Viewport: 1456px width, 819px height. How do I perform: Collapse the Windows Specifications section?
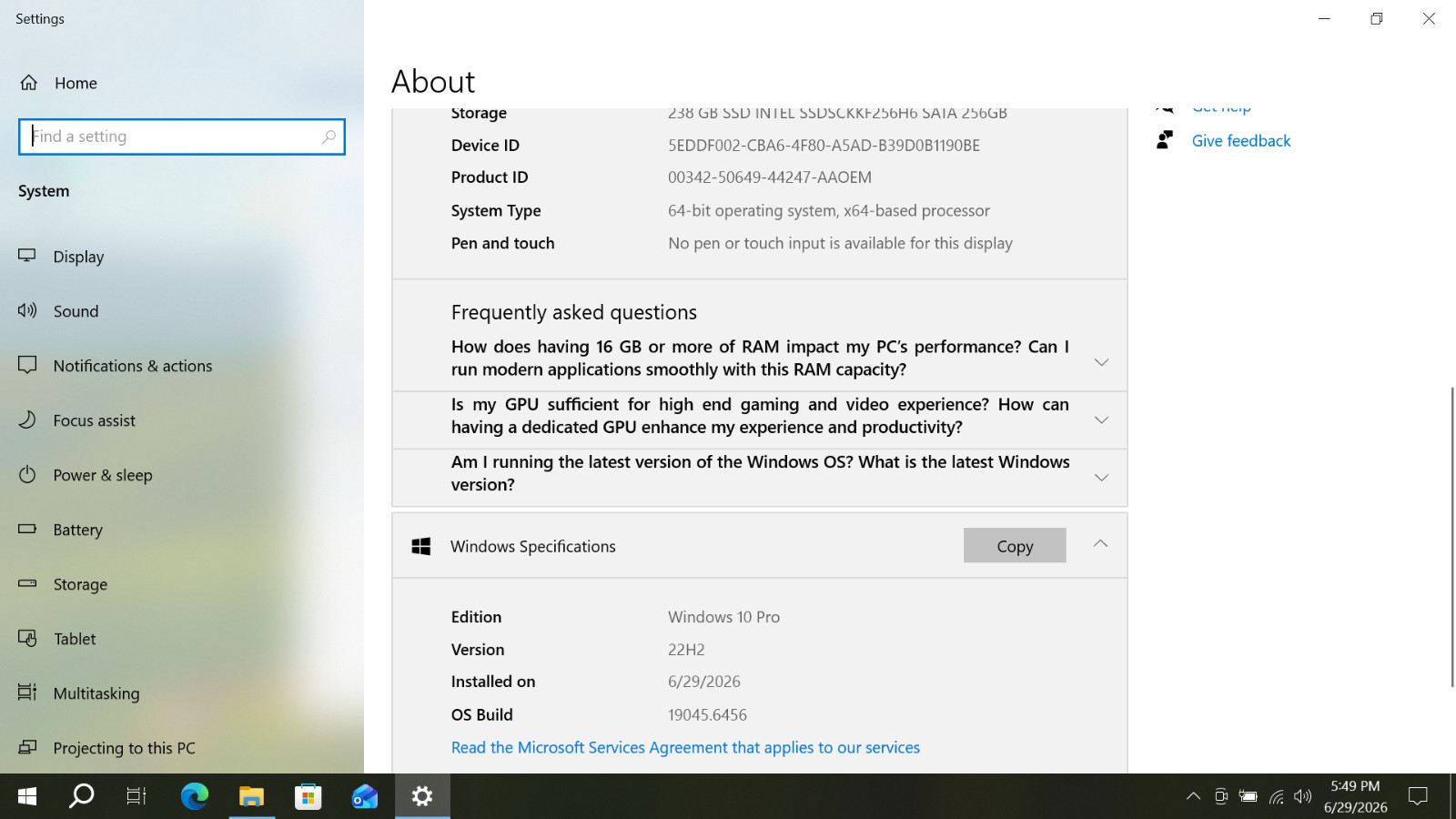[x=1100, y=544]
